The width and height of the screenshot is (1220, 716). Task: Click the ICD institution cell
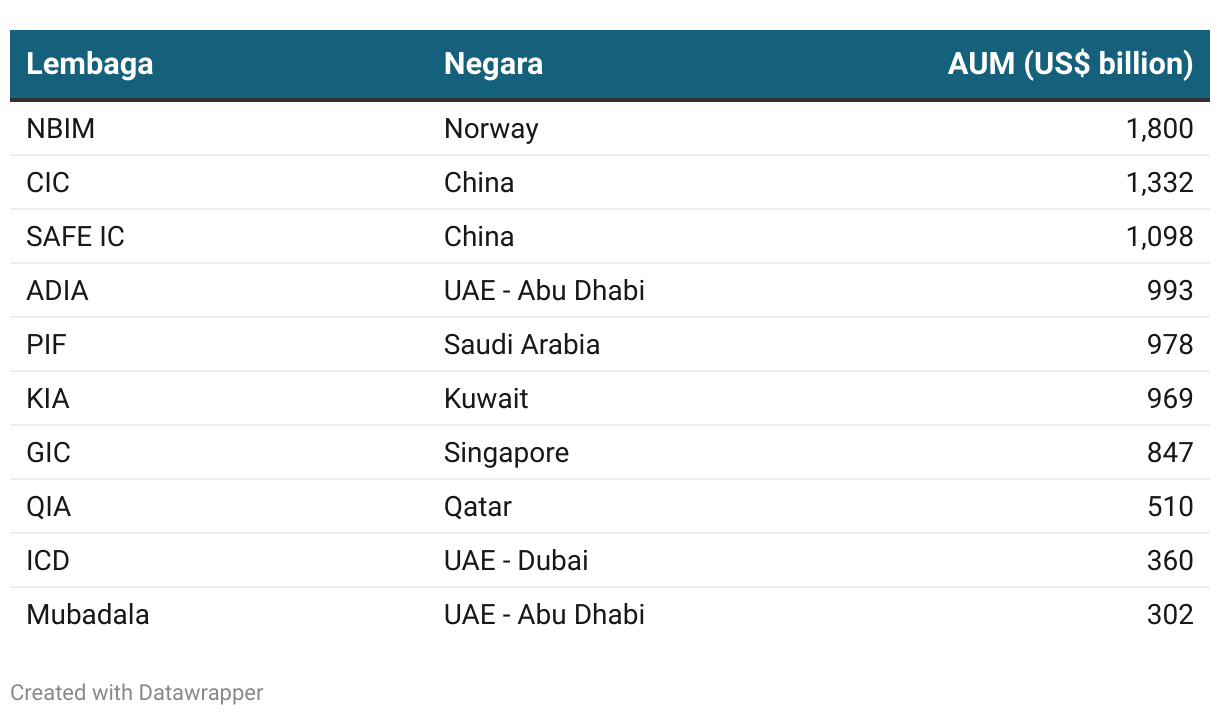pos(48,561)
